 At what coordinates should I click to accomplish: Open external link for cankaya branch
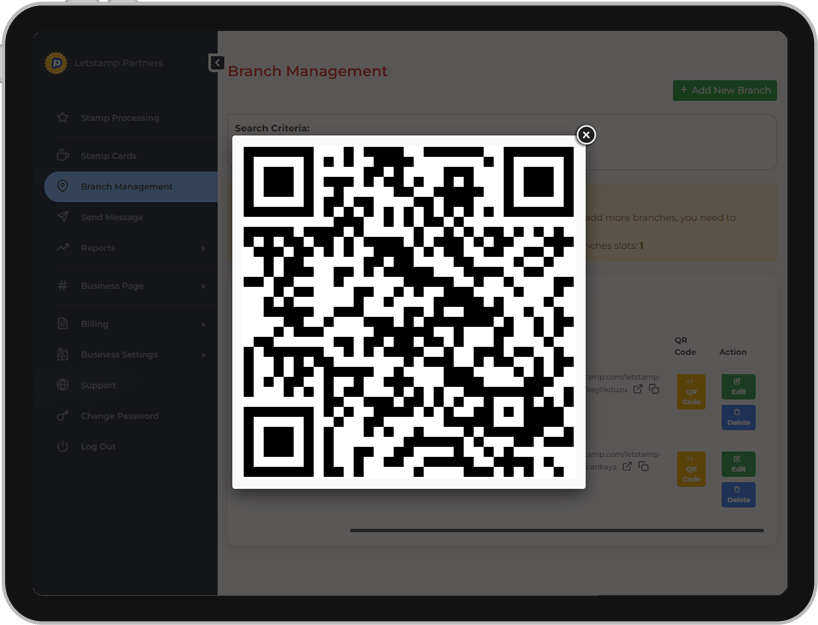tap(627, 466)
